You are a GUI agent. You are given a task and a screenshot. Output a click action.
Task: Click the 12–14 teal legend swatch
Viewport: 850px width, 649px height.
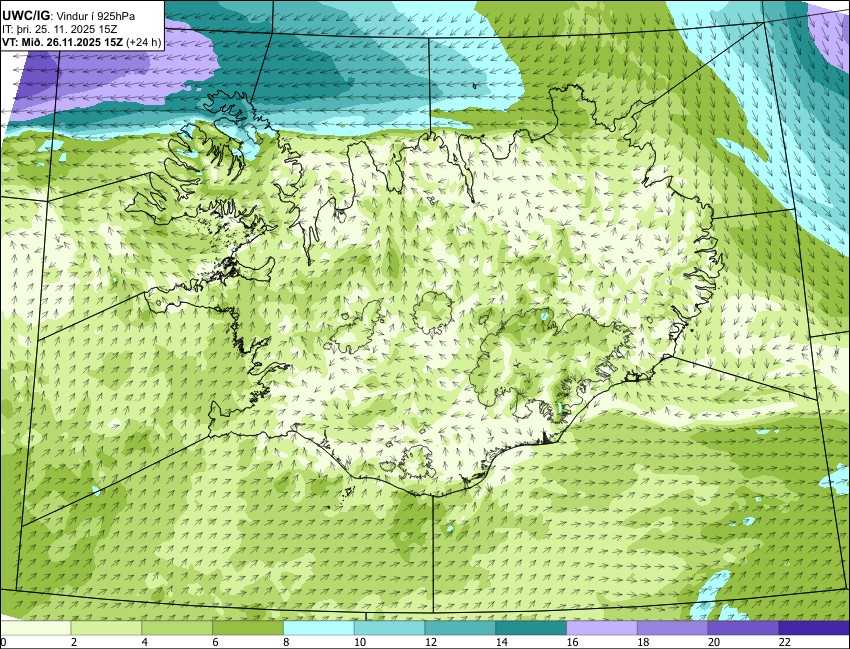point(460,628)
